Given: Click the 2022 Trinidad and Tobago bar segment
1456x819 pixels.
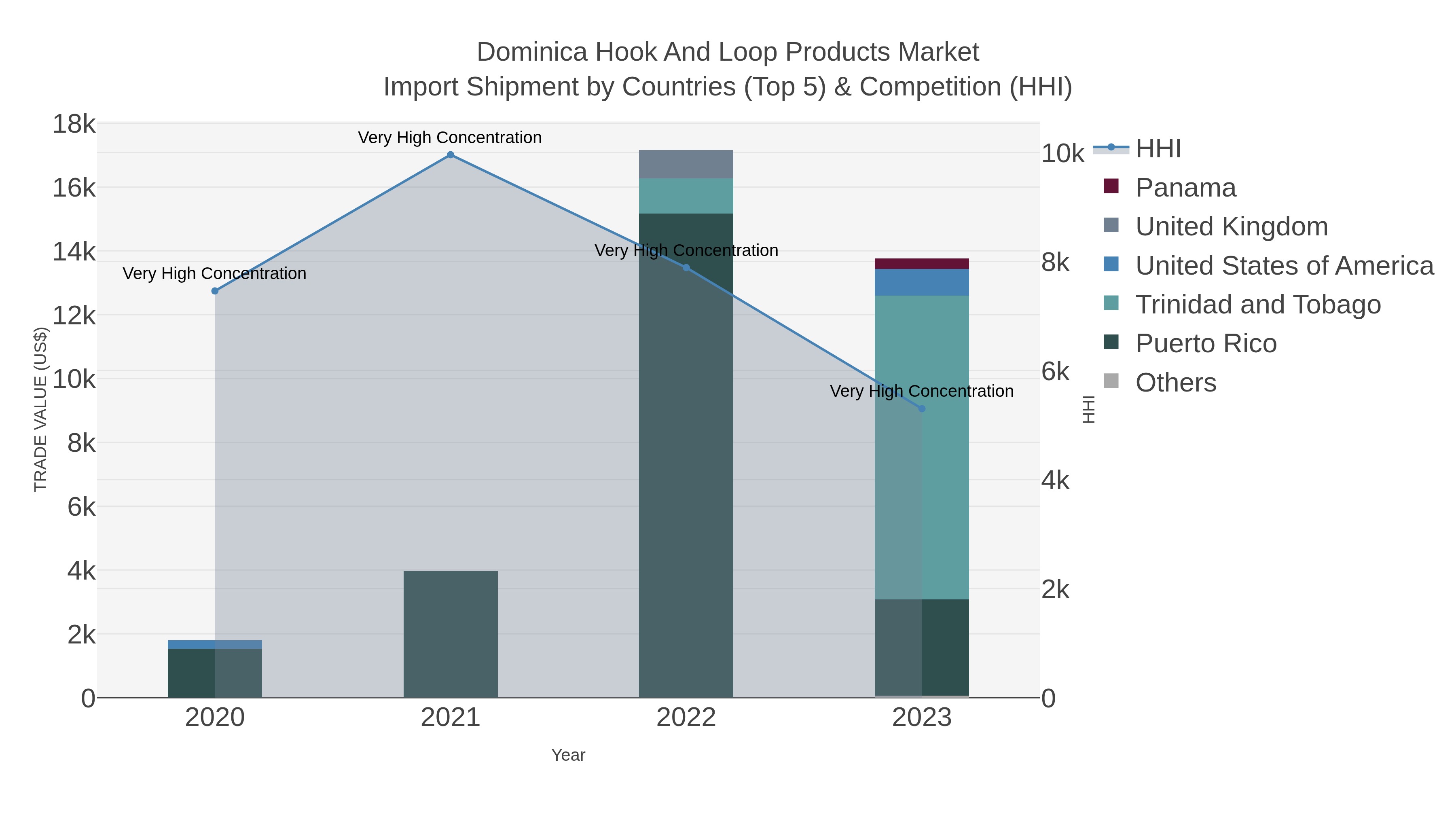Looking at the screenshot, I should click(x=686, y=196).
